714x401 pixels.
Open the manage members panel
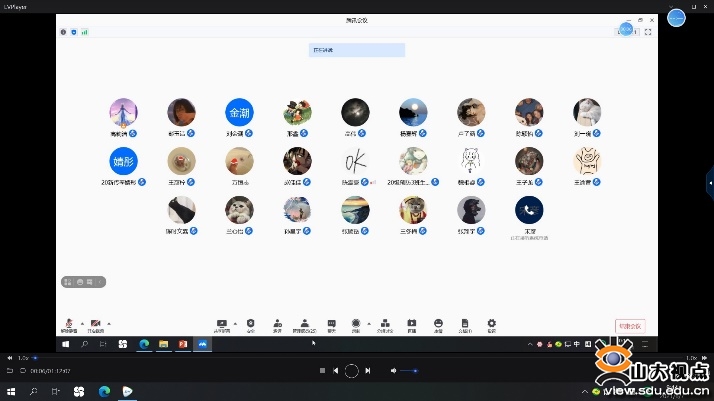[304, 324]
